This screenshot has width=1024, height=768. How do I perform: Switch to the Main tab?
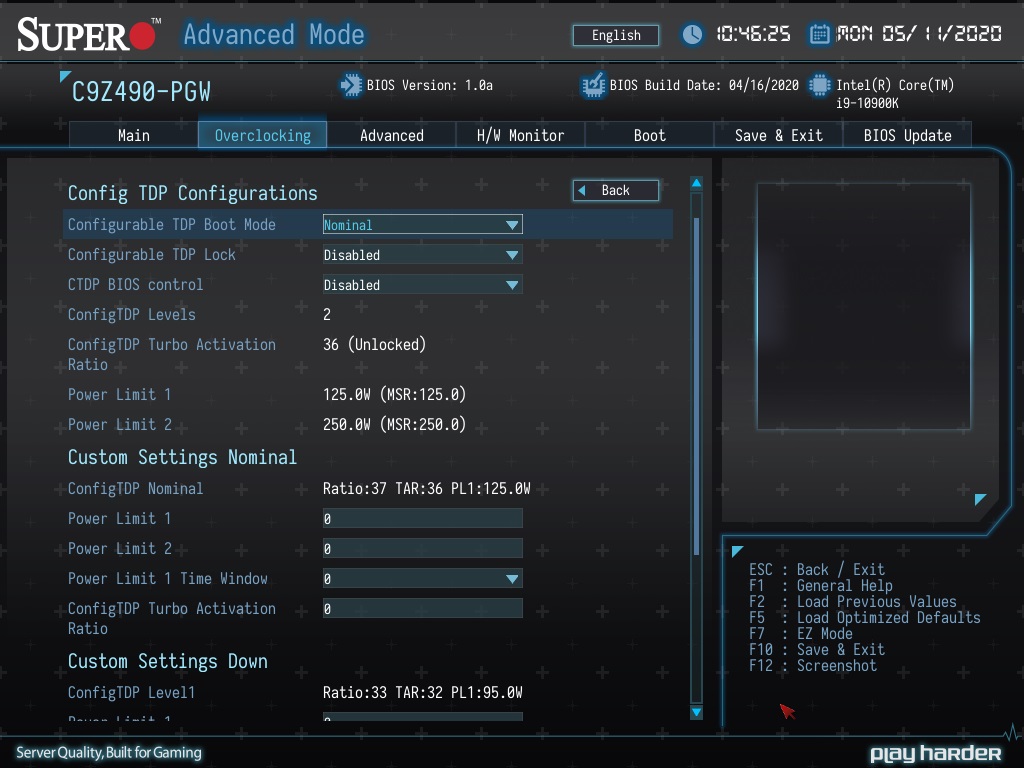[x=133, y=135]
